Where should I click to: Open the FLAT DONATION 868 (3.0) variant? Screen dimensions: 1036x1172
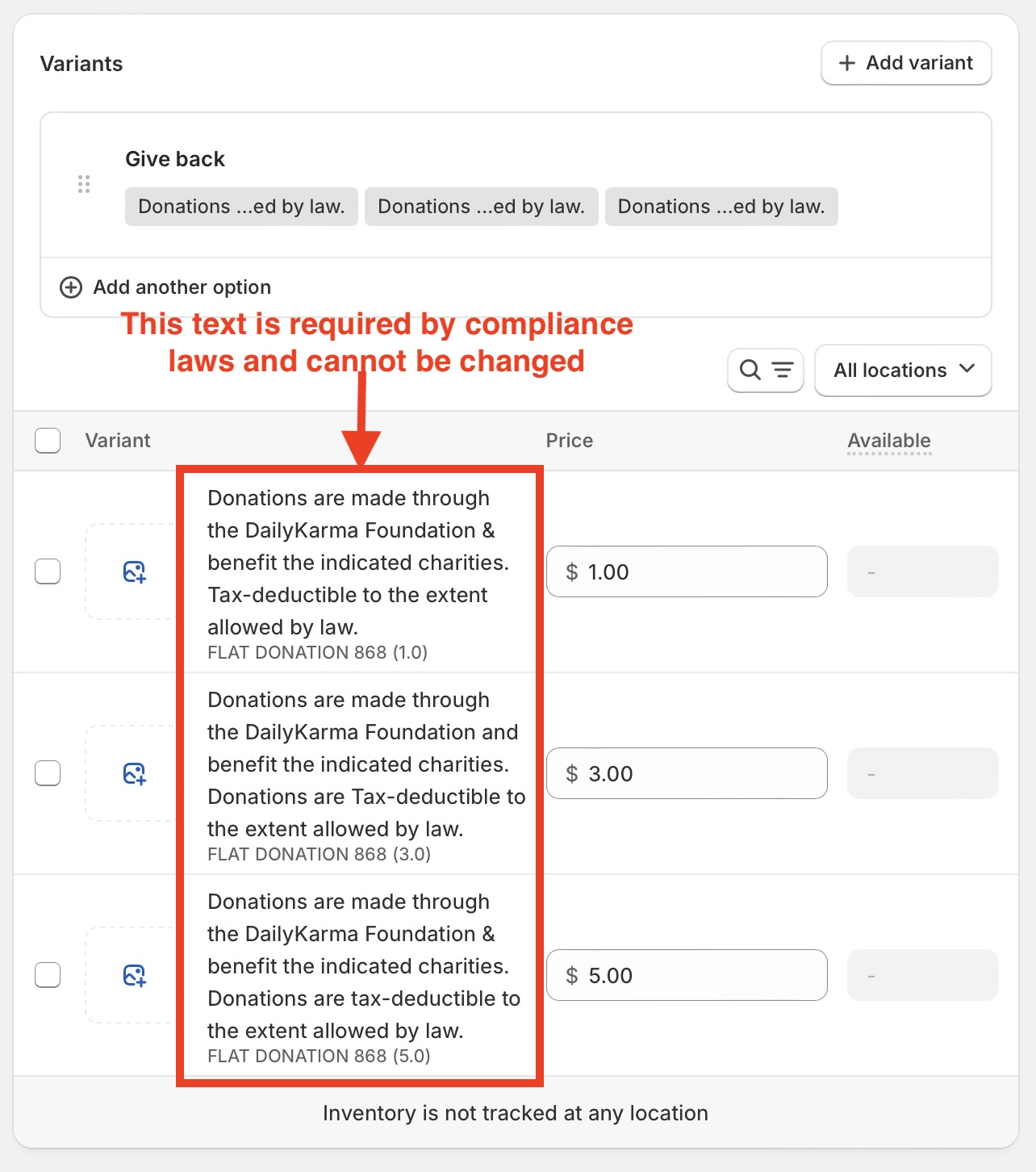[x=319, y=854]
